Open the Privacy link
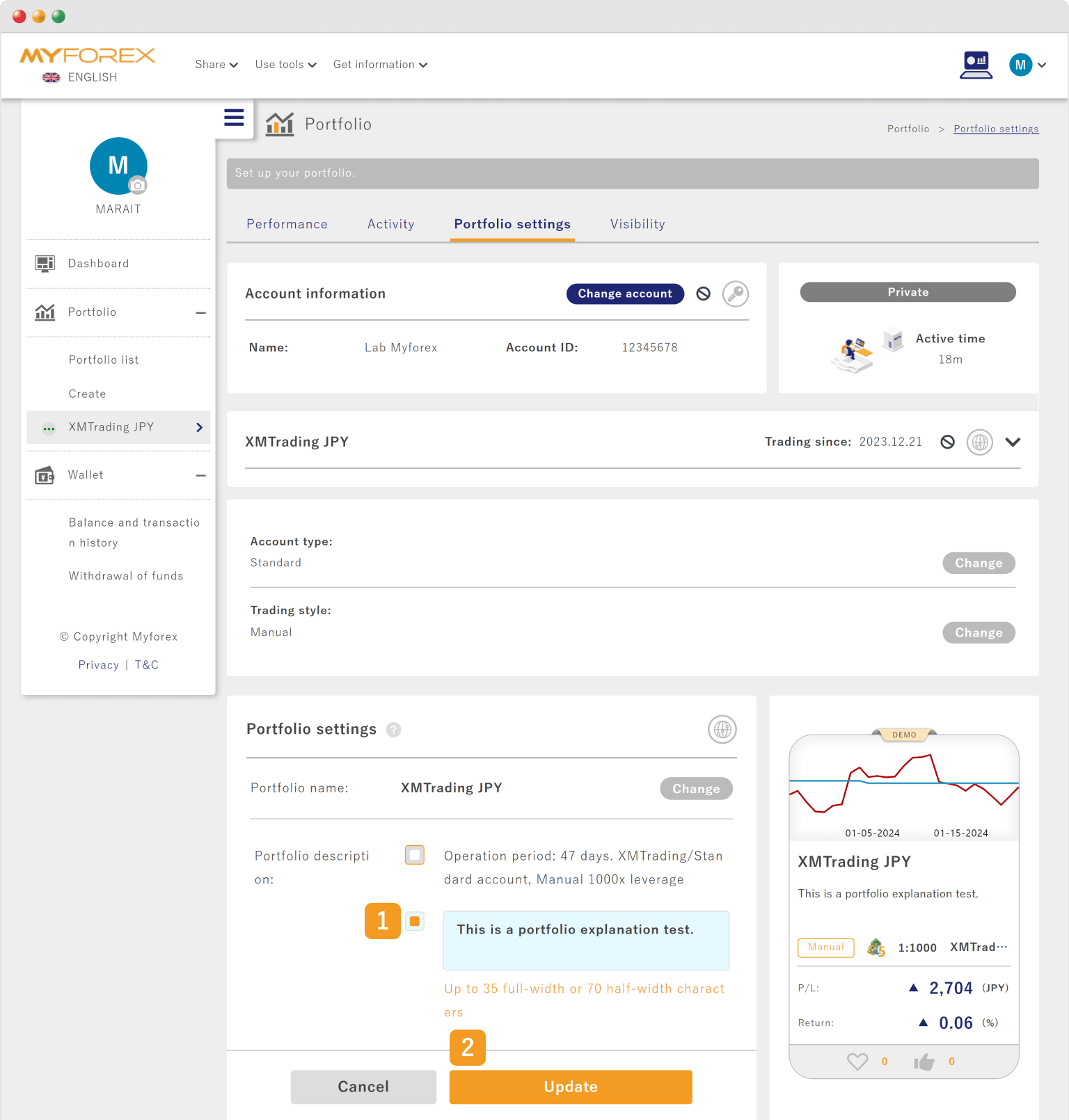1069x1120 pixels. pyautogui.click(x=99, y=665)
